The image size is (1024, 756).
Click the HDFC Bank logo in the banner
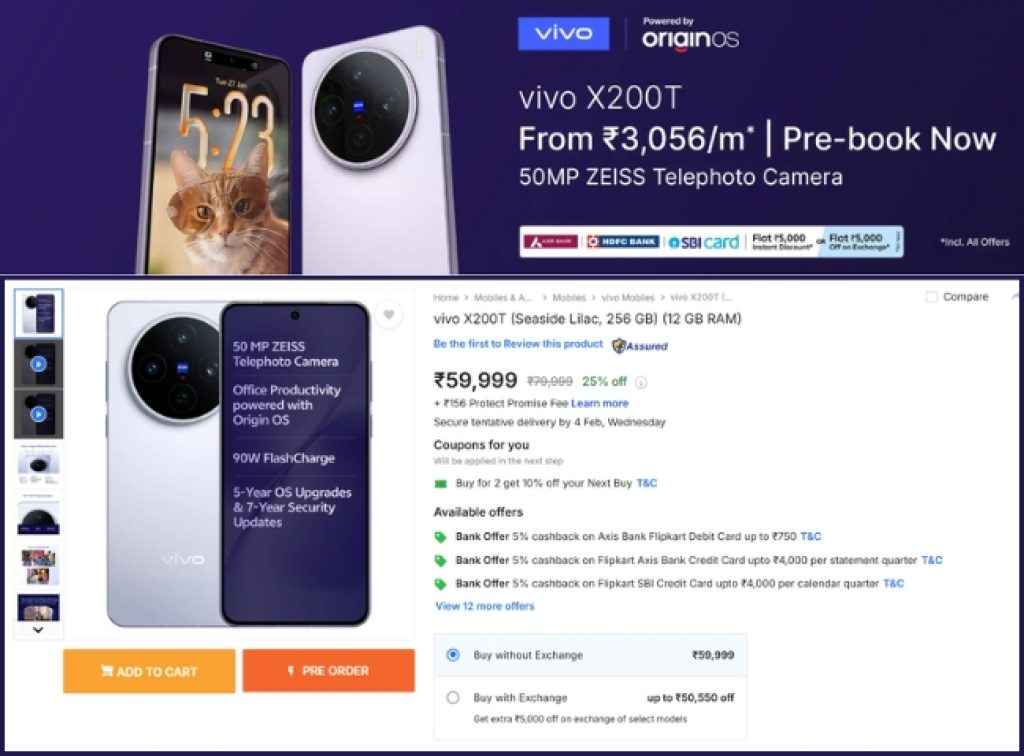click(x=622, y=241)
